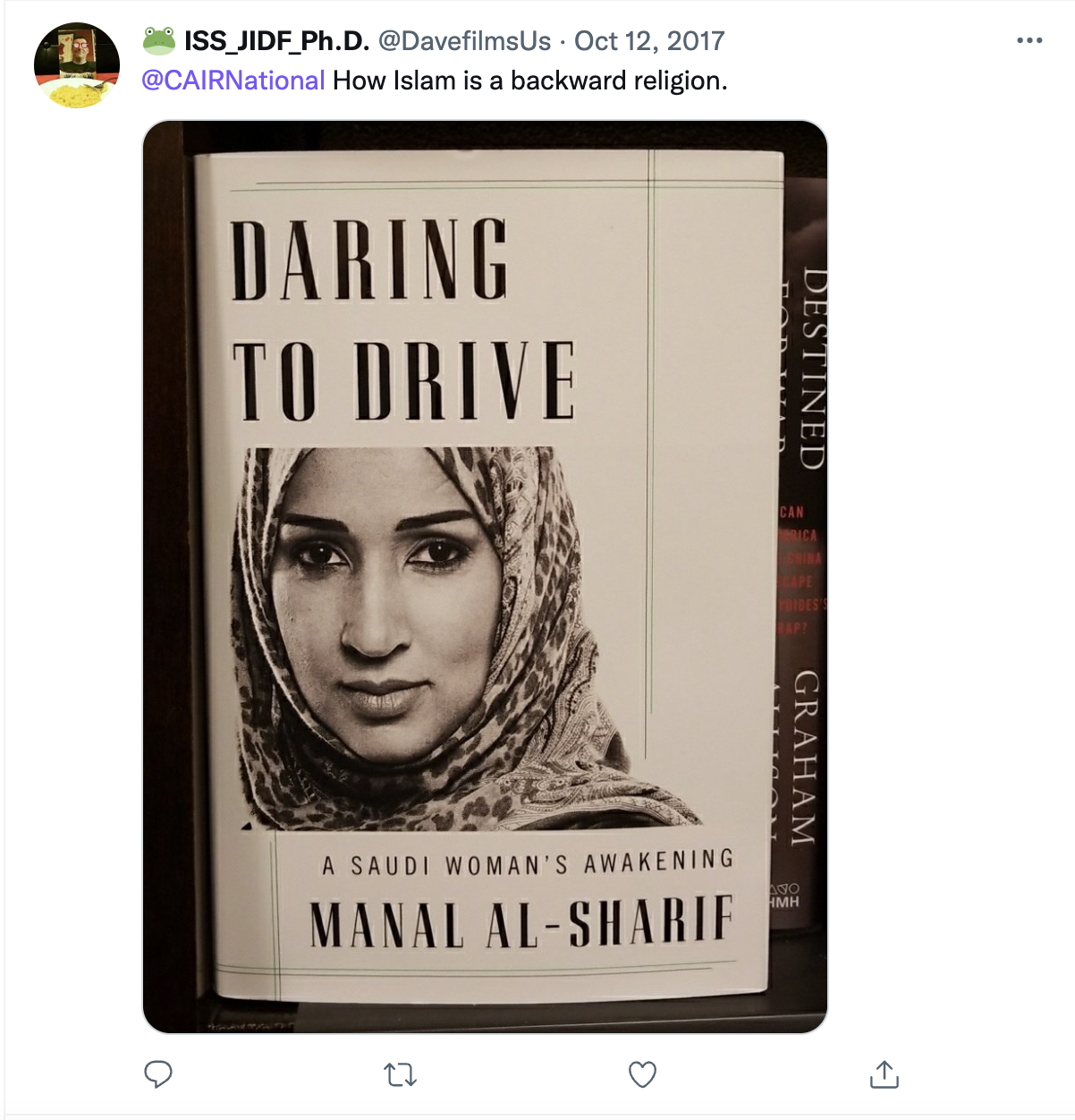This screenshot has width=1075, height=1120.
Task: Click the tweet text about a backward religion
Action: coord(530,81)
